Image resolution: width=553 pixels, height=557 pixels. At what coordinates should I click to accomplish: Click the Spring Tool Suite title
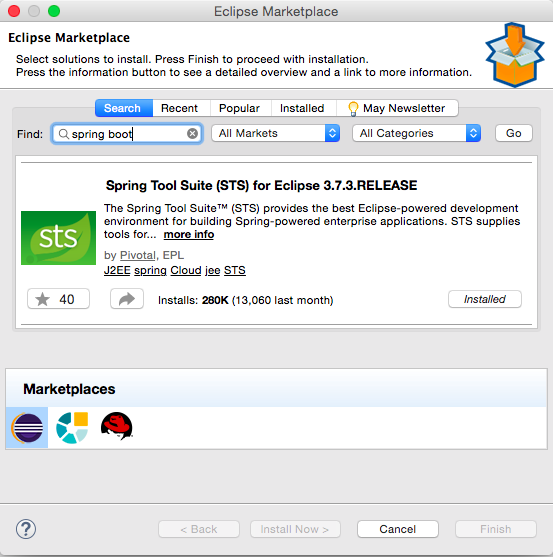coord(261,185)
